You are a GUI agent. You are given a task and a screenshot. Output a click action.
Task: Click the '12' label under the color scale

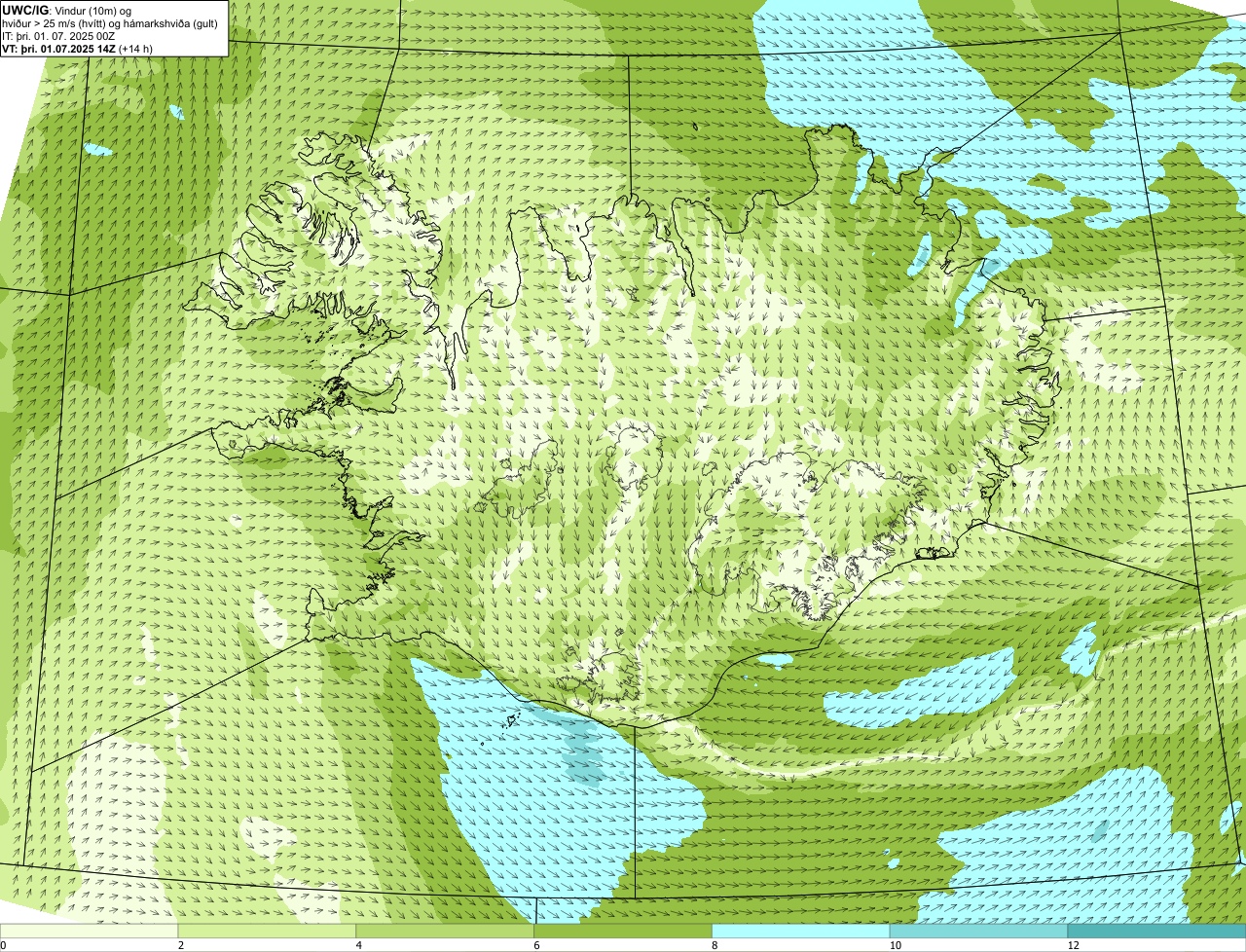1072,945
